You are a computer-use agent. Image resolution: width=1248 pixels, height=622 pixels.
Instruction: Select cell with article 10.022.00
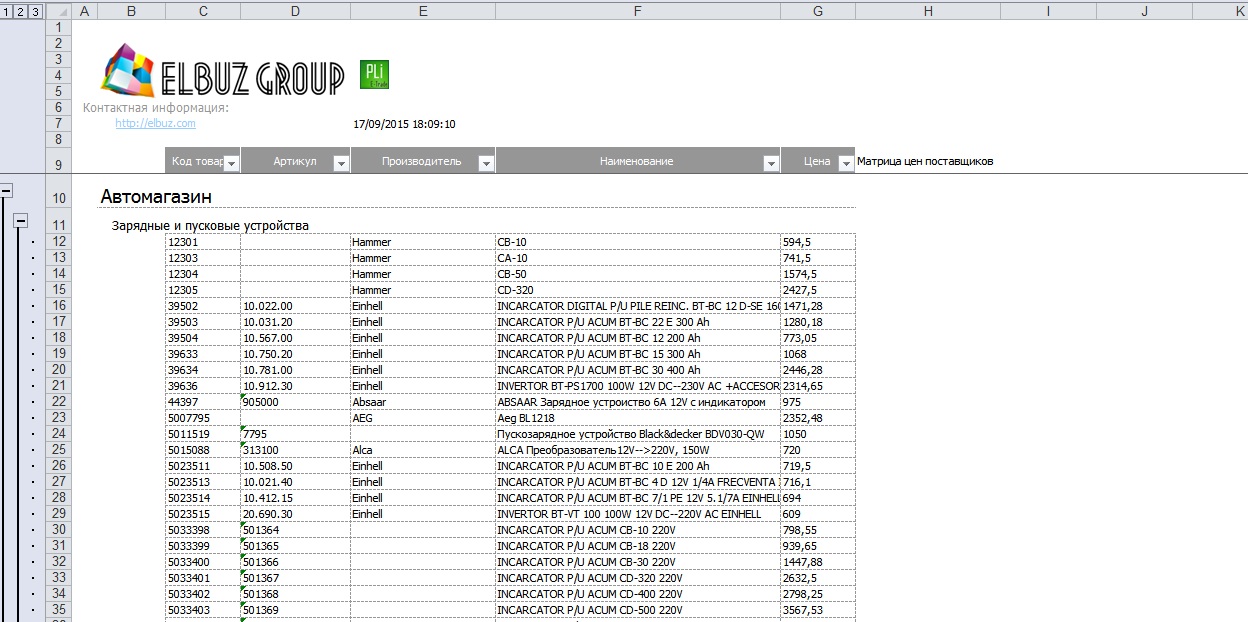pos(295,306)
